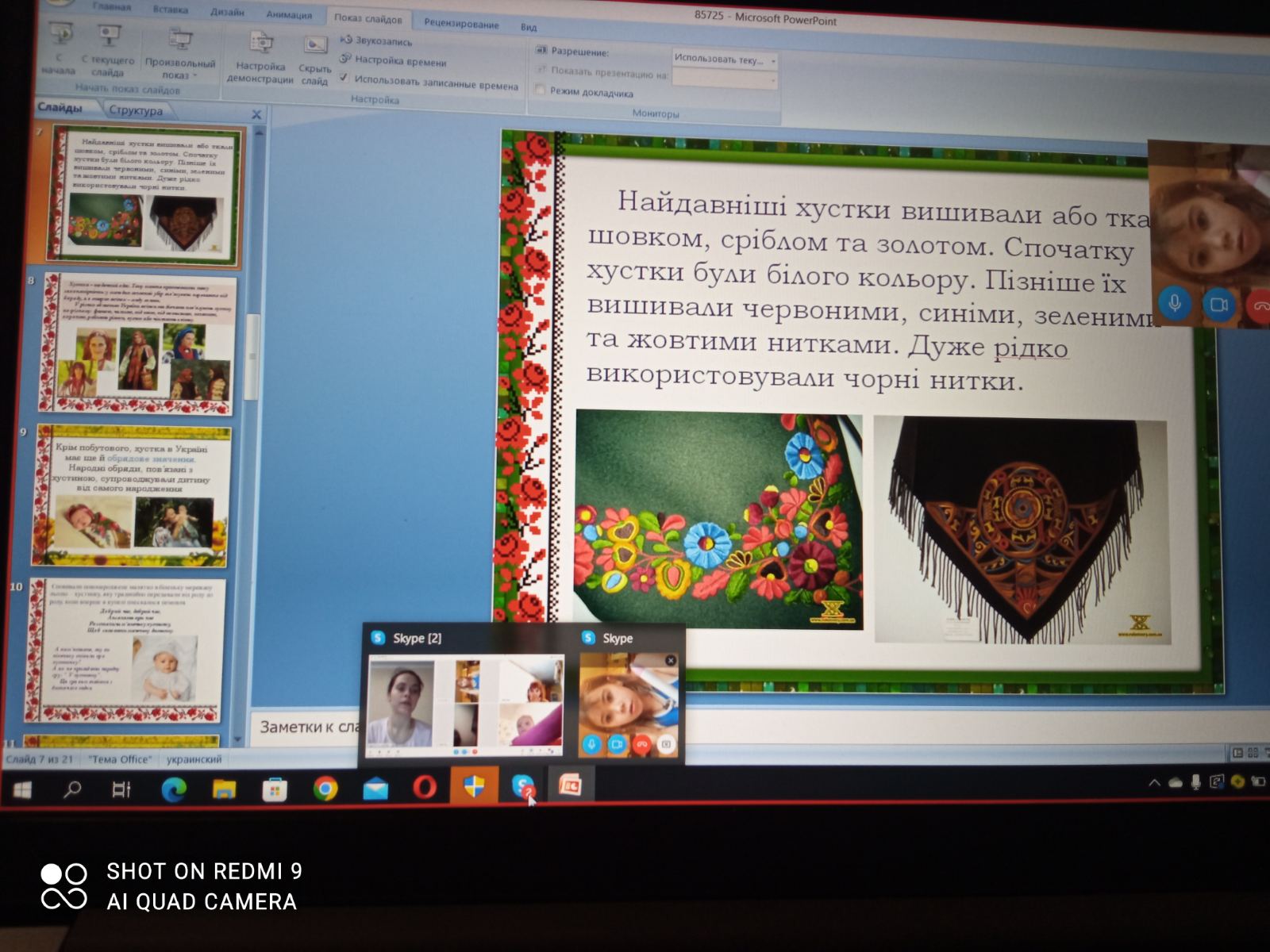The image size is (1270, 952).
Task: Toggle video in Skype taskbar preview
Action: coord(616,744)
